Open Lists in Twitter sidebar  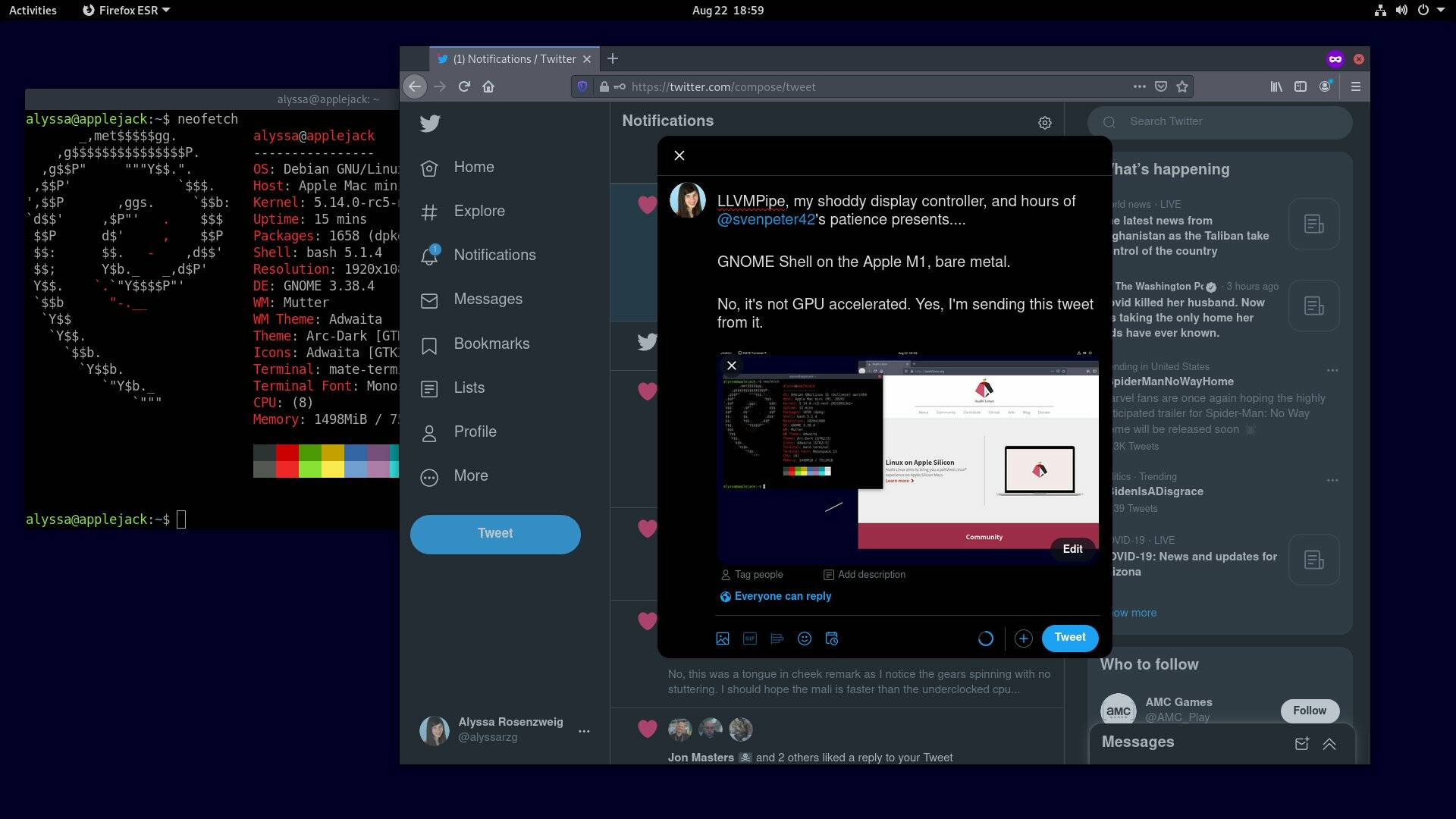coord(469,387)
